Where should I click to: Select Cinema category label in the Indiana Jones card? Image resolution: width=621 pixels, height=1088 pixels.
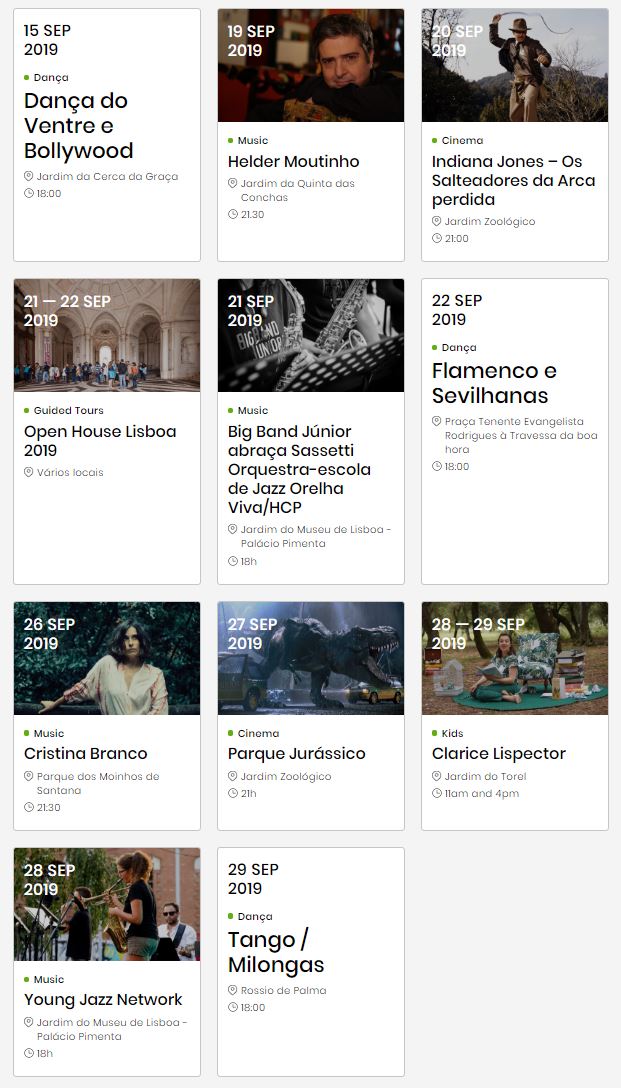point(462,140)
